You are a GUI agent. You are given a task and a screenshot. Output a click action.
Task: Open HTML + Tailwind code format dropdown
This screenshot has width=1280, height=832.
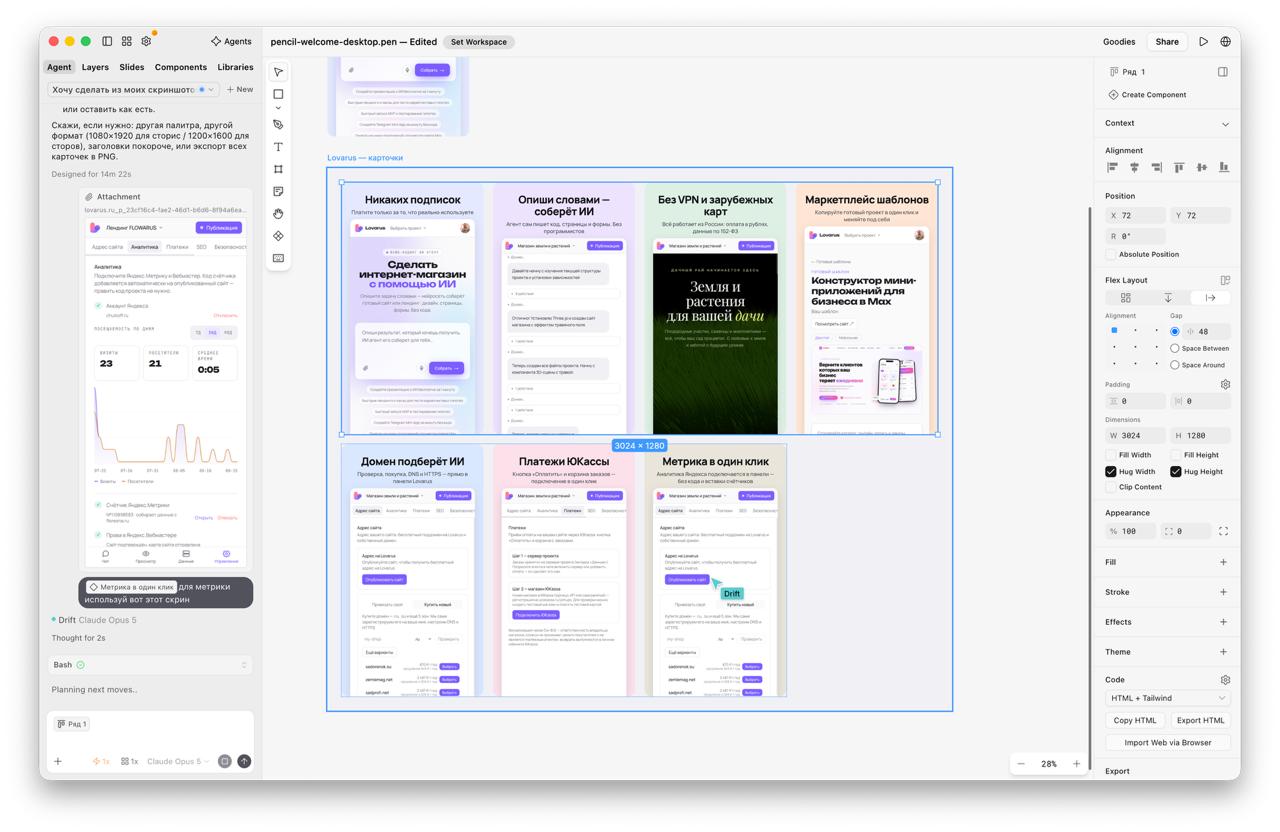tap(1168, 698)
